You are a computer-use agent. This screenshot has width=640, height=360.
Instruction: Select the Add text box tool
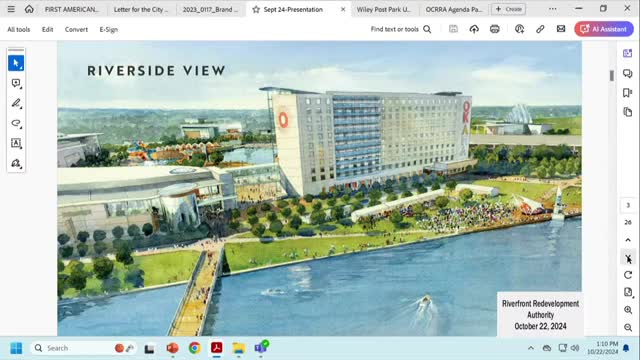16,143
